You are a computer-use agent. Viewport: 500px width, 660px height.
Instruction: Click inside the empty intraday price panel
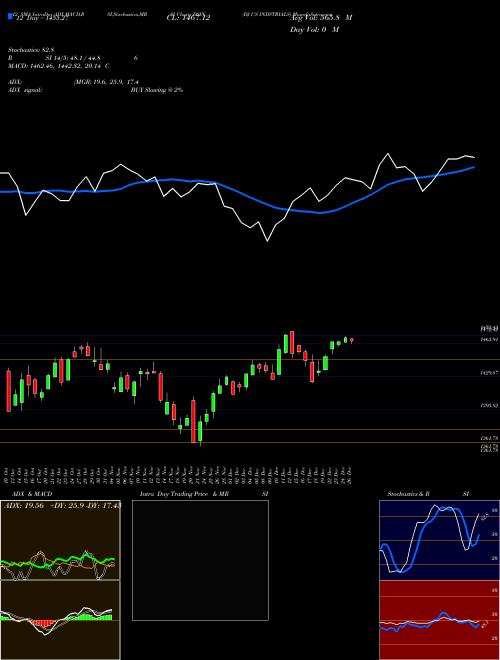200,560
